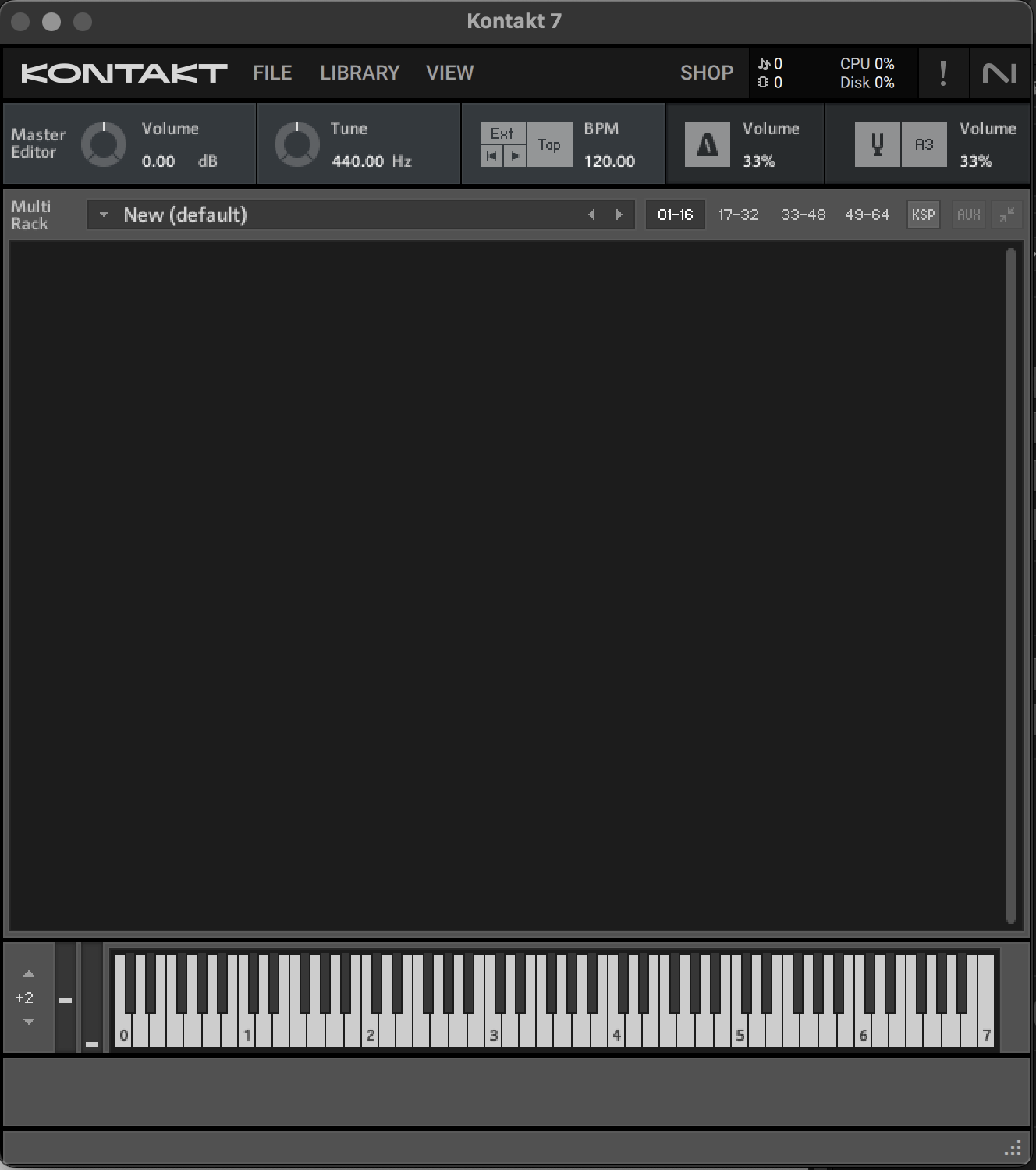
Task: Click the Native Instruments NI logo
Action: click(999, 73)
